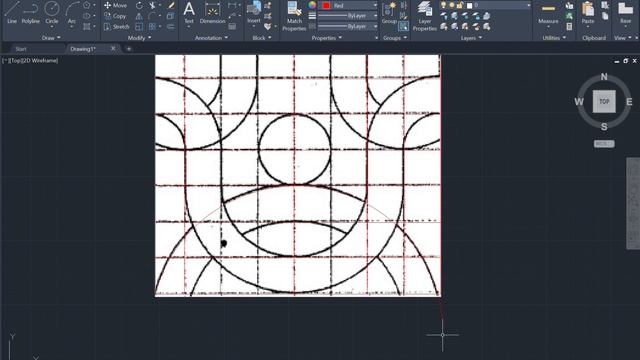This screenshot has width=640, height=360.
Task: Click the Scale tool icon
Action: [139, 27]
